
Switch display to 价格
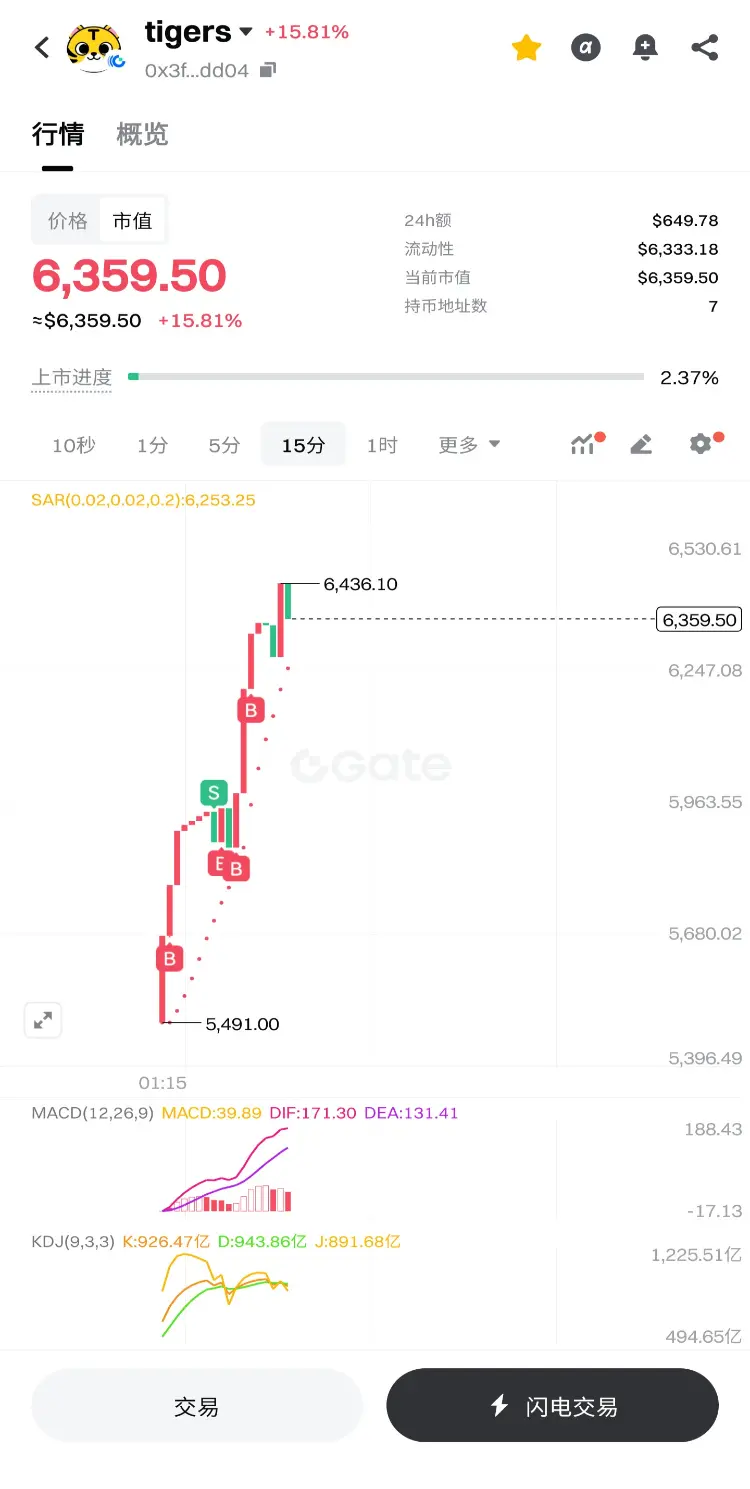point(68,221)
